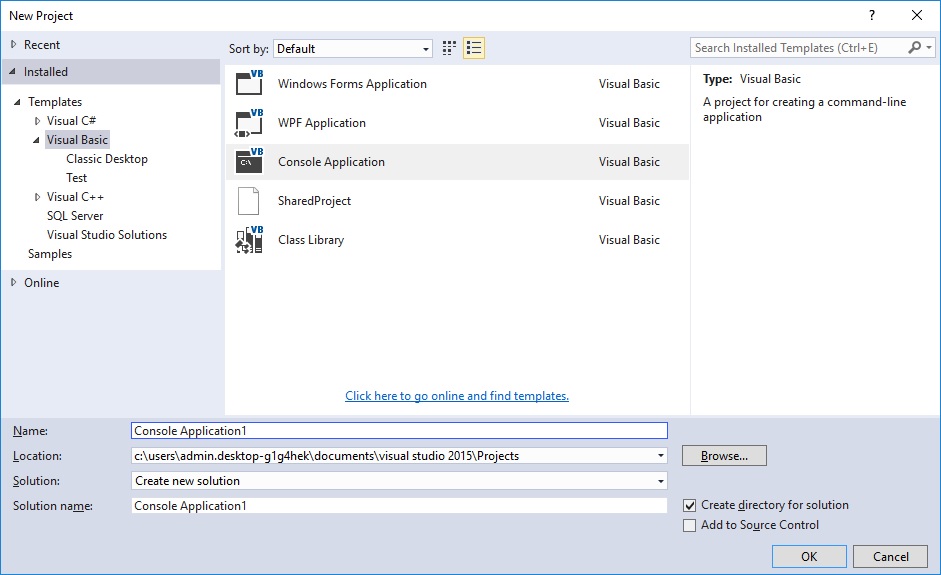Toggle Create directory for solution checkbox
941x575 pixels.
tap(690, 505)
